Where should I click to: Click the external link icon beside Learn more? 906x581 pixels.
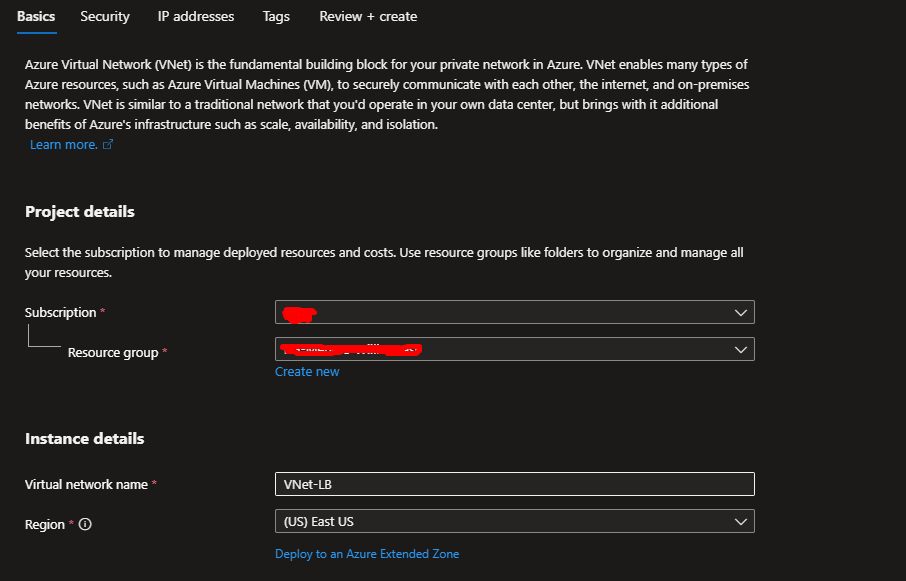108,145
